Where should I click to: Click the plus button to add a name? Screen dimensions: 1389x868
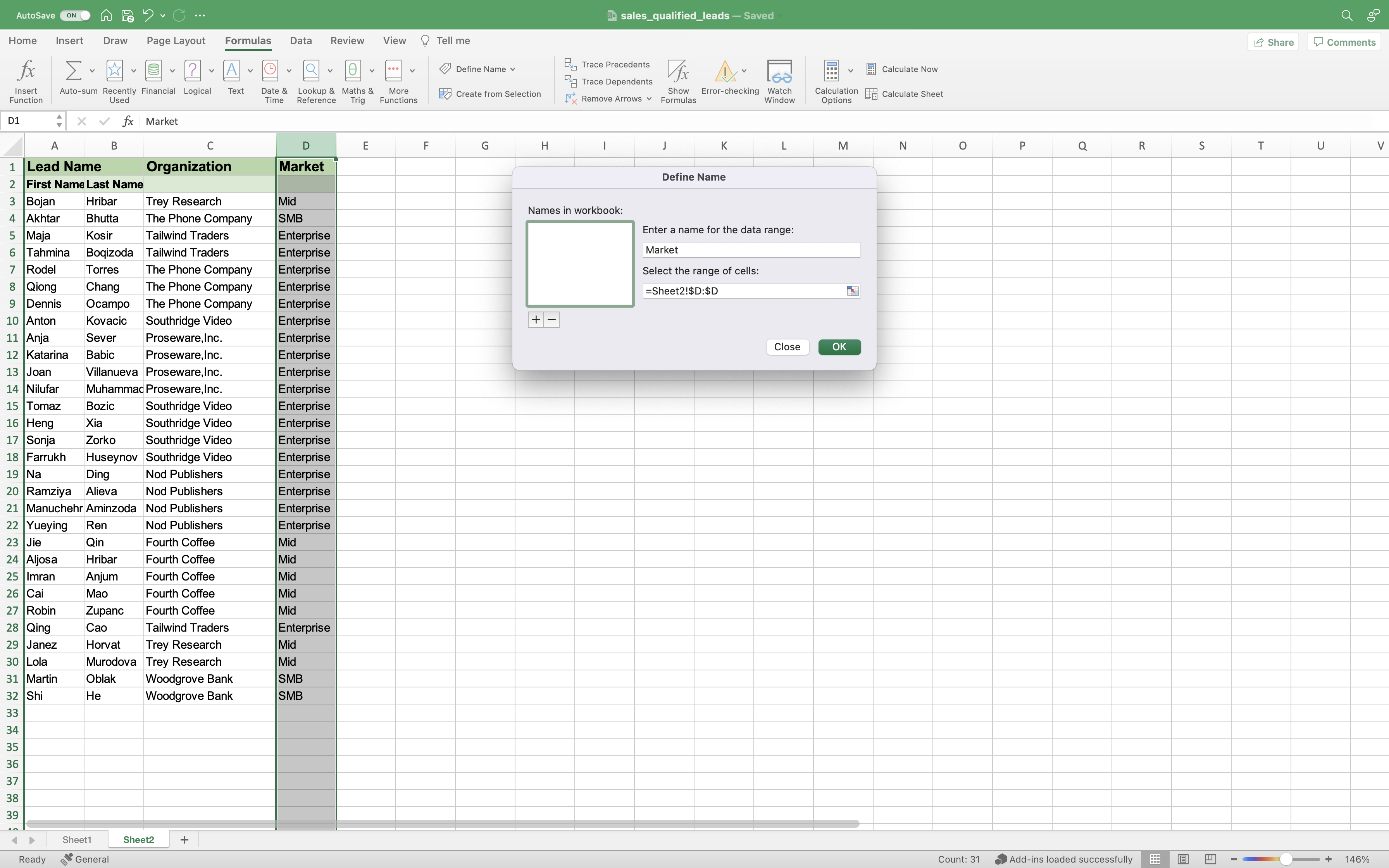[536, 320]
